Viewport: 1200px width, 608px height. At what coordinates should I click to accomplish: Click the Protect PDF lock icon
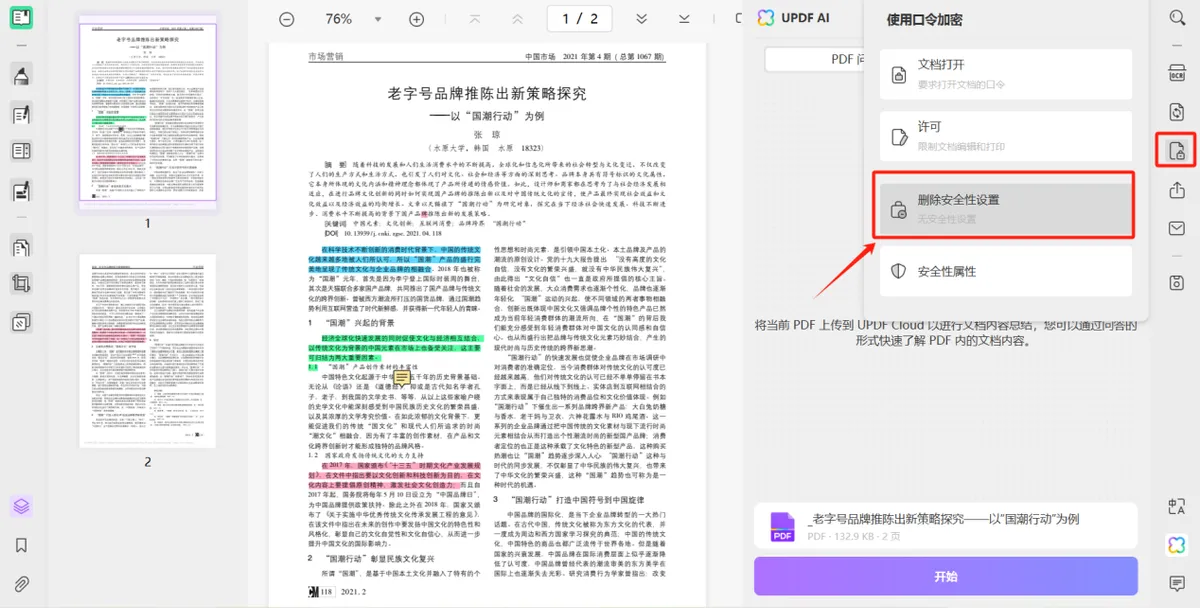point(1176,151)
